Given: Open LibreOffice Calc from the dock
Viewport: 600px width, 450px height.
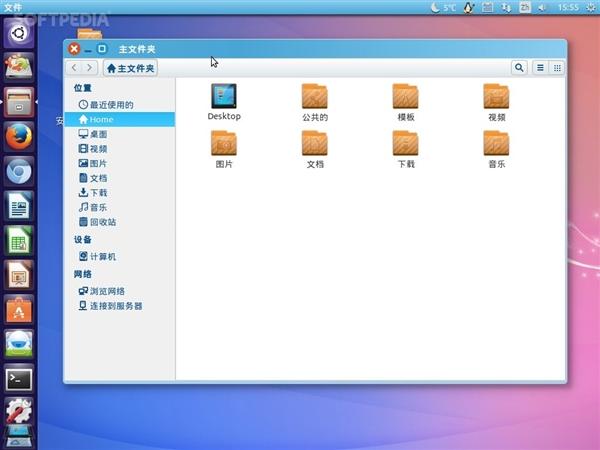Looking at the screenshot, I should click(x=19, y=240).
